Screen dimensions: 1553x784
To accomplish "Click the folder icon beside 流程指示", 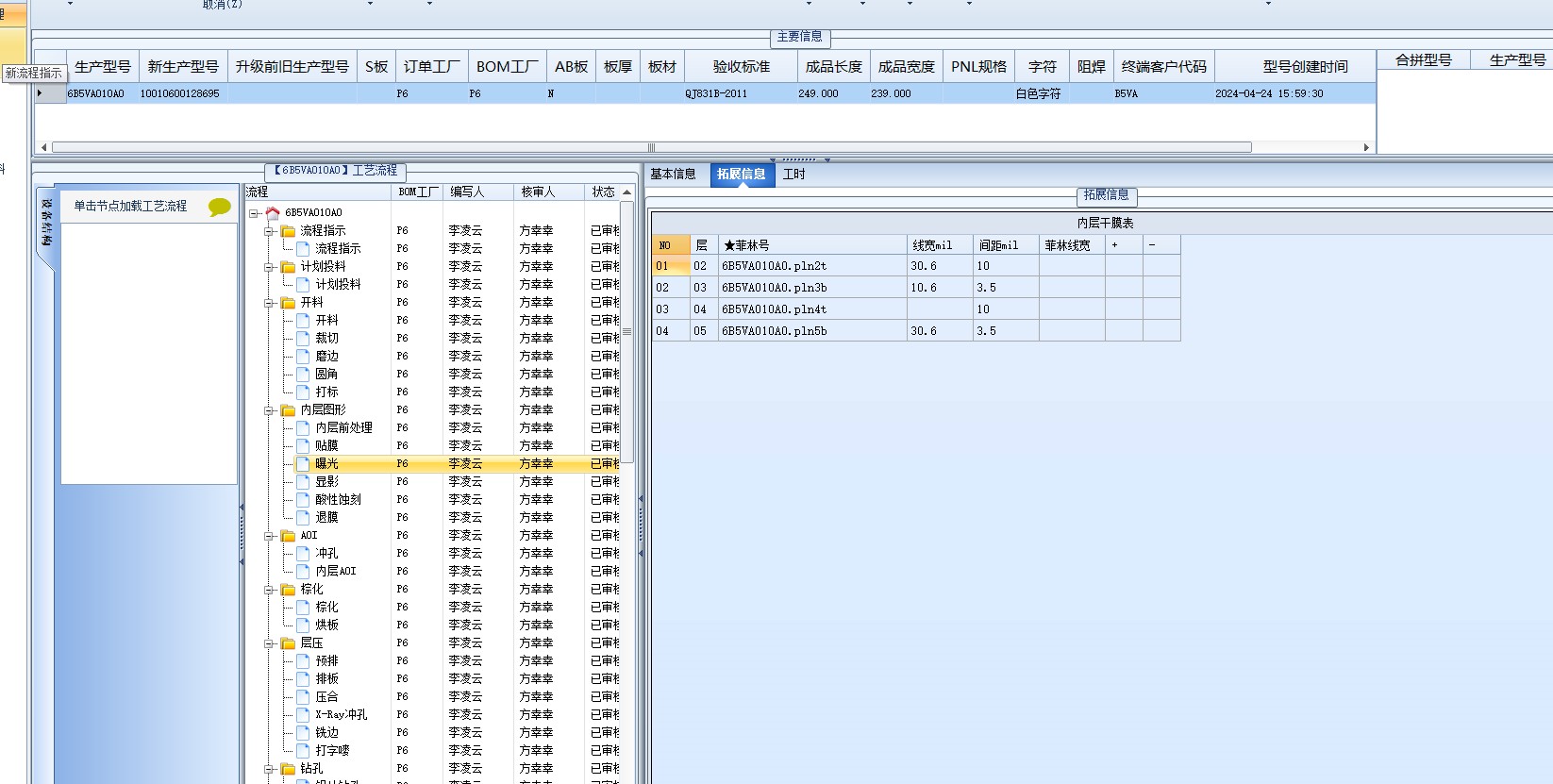I will 288,231.
